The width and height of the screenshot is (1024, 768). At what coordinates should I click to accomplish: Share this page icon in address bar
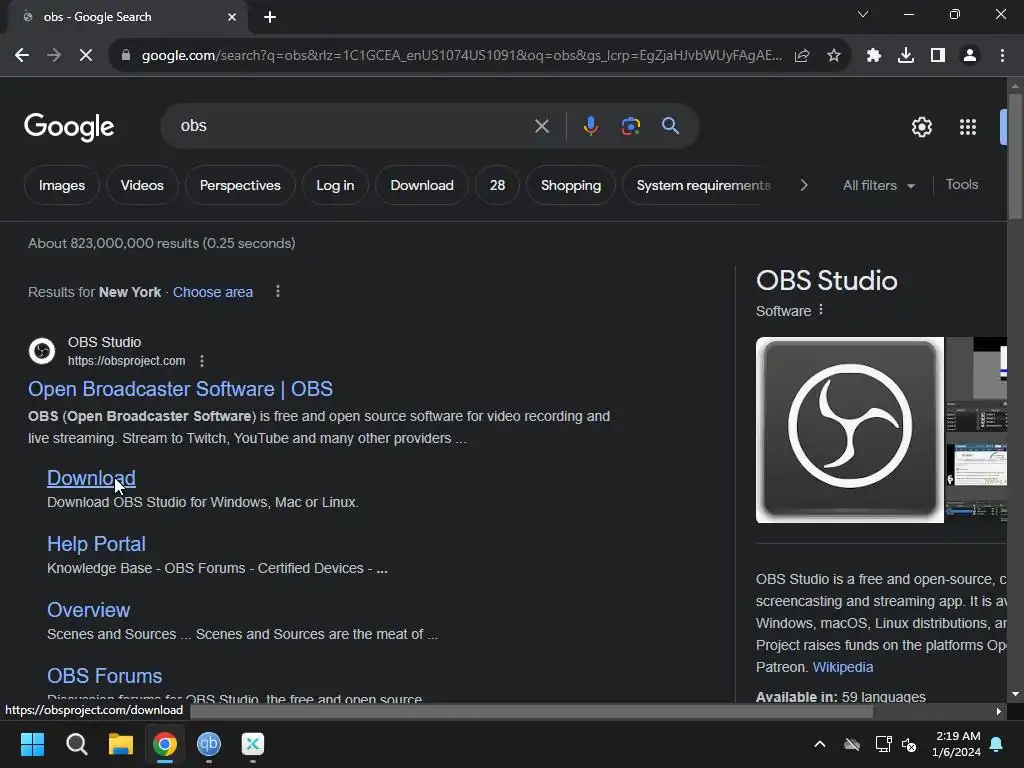pos(802,56)
